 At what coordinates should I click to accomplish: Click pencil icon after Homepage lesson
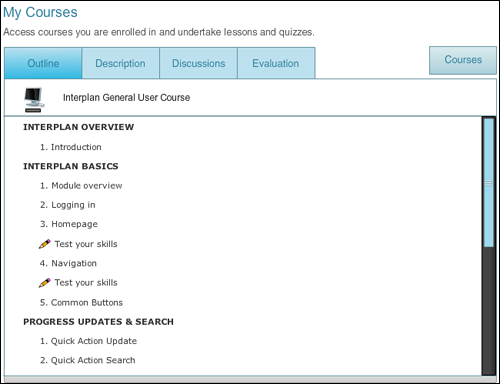coord(44,244)
